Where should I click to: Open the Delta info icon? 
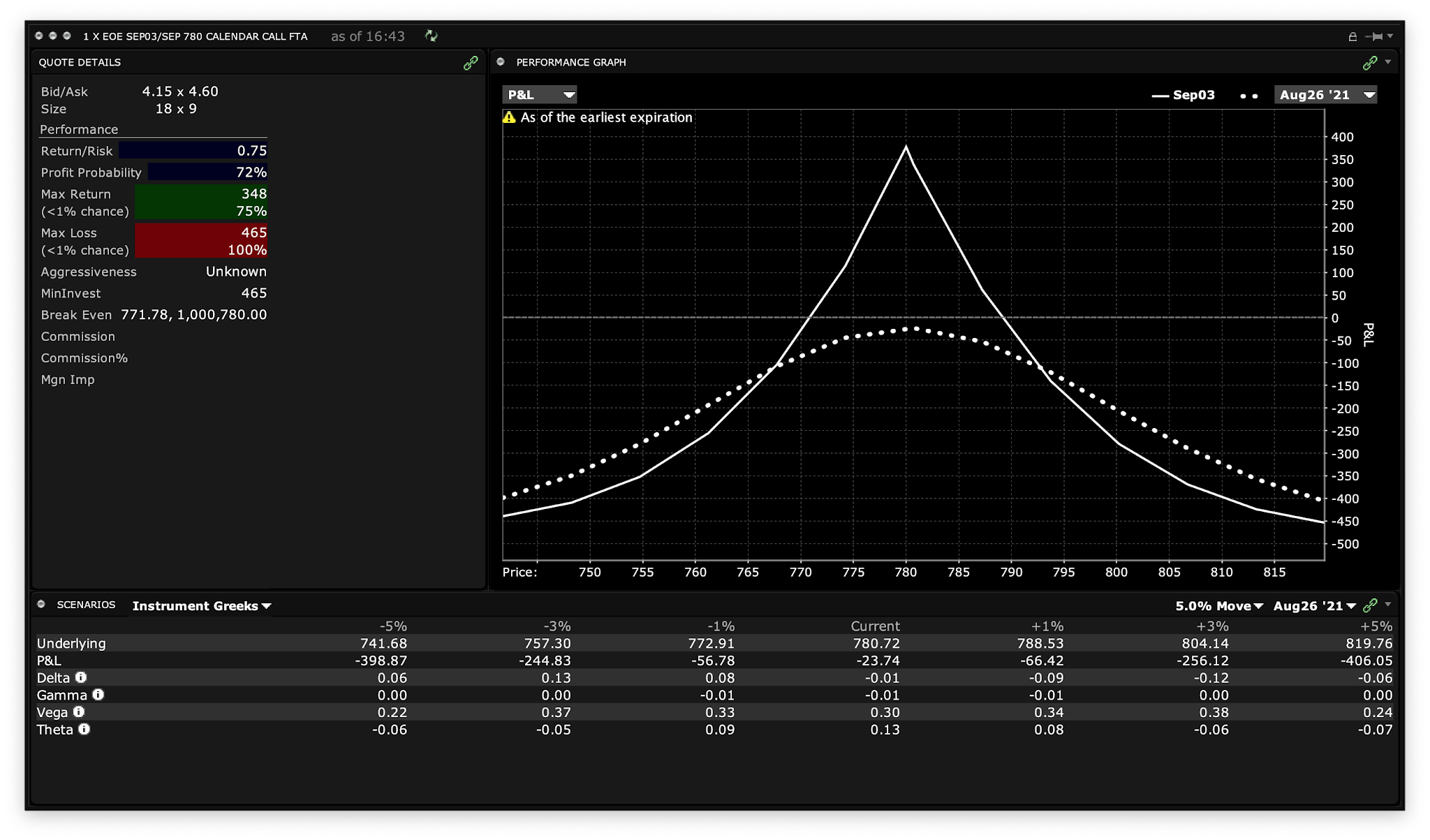click(x=81, y=677)
